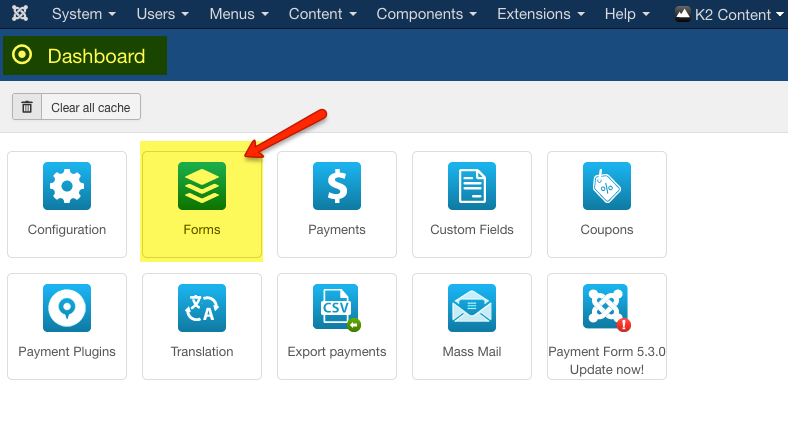This screenshot has height=424, width=788.
Task: Click the Custom Fields label
Action: (x=472, y=230)
